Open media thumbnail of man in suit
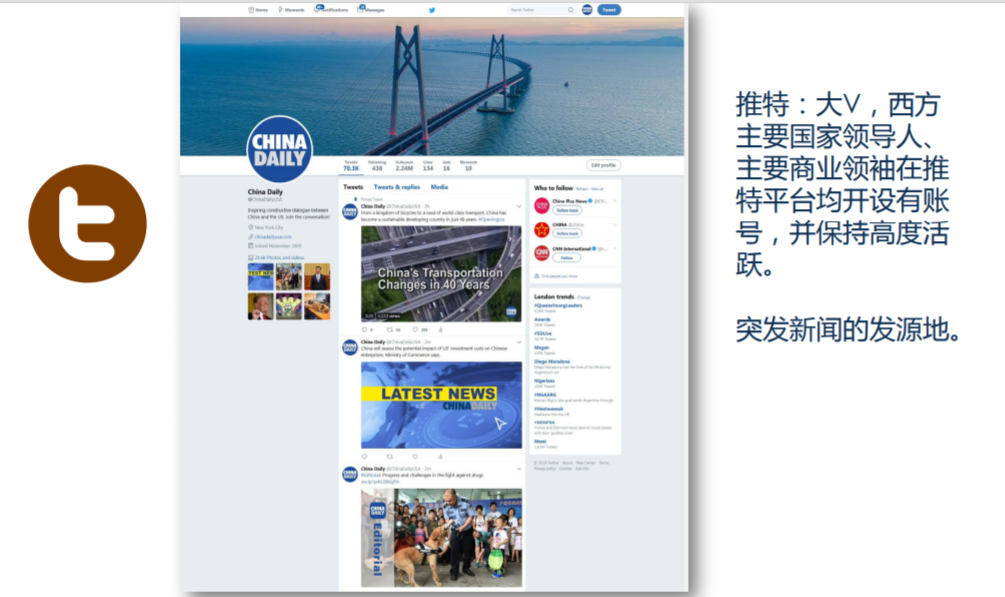Viewport: 1005px width, 597px height. (317, 276)
